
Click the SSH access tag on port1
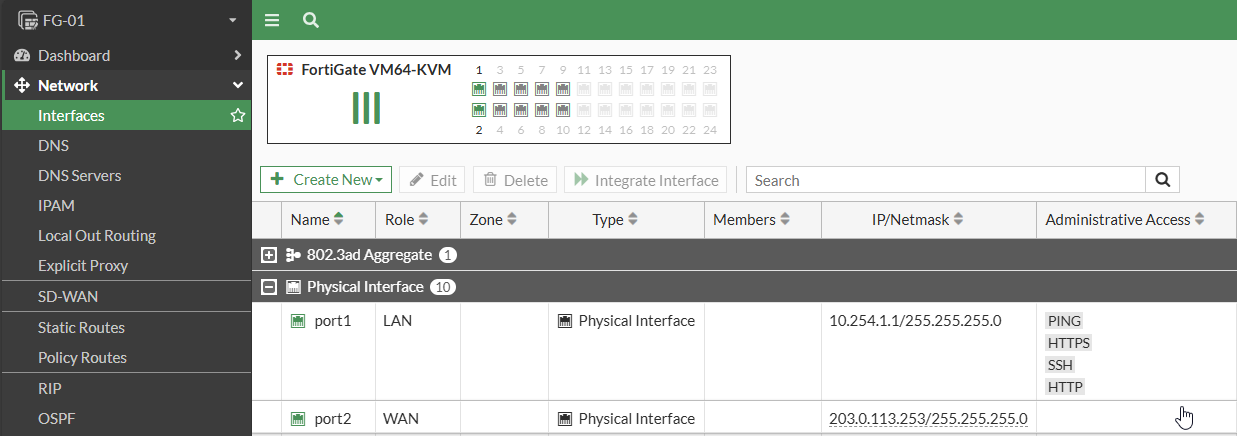click(1060, 365)
